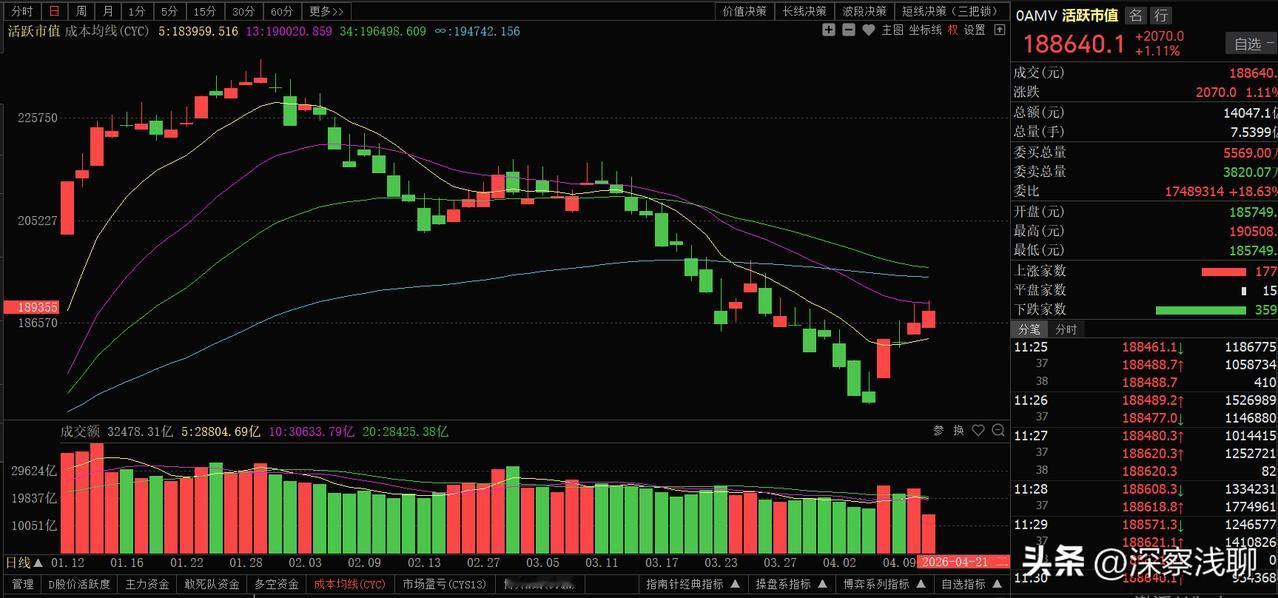This screenshot has height=598, width=1278.
Task: Select the 多空资金 indicator tab
Action: coord(277,584)
